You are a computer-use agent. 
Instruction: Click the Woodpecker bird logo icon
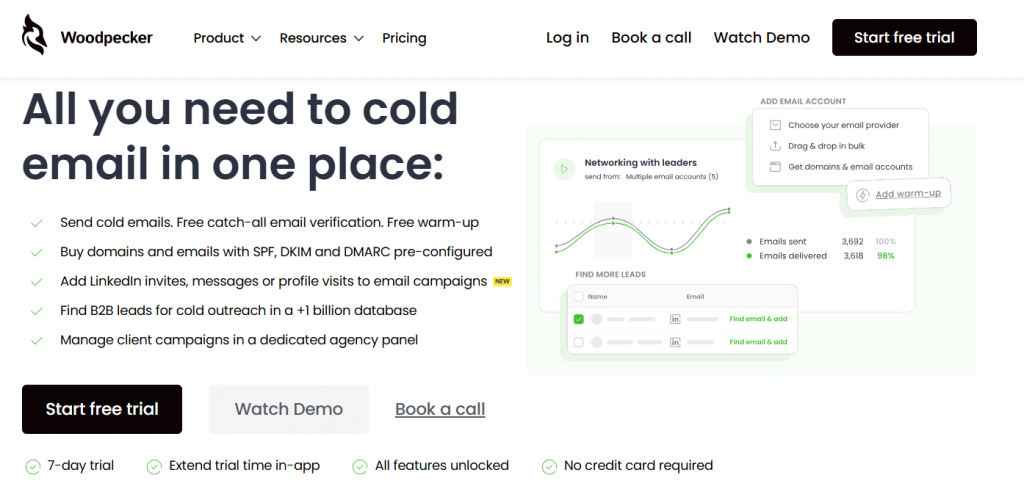click(34, 36)
